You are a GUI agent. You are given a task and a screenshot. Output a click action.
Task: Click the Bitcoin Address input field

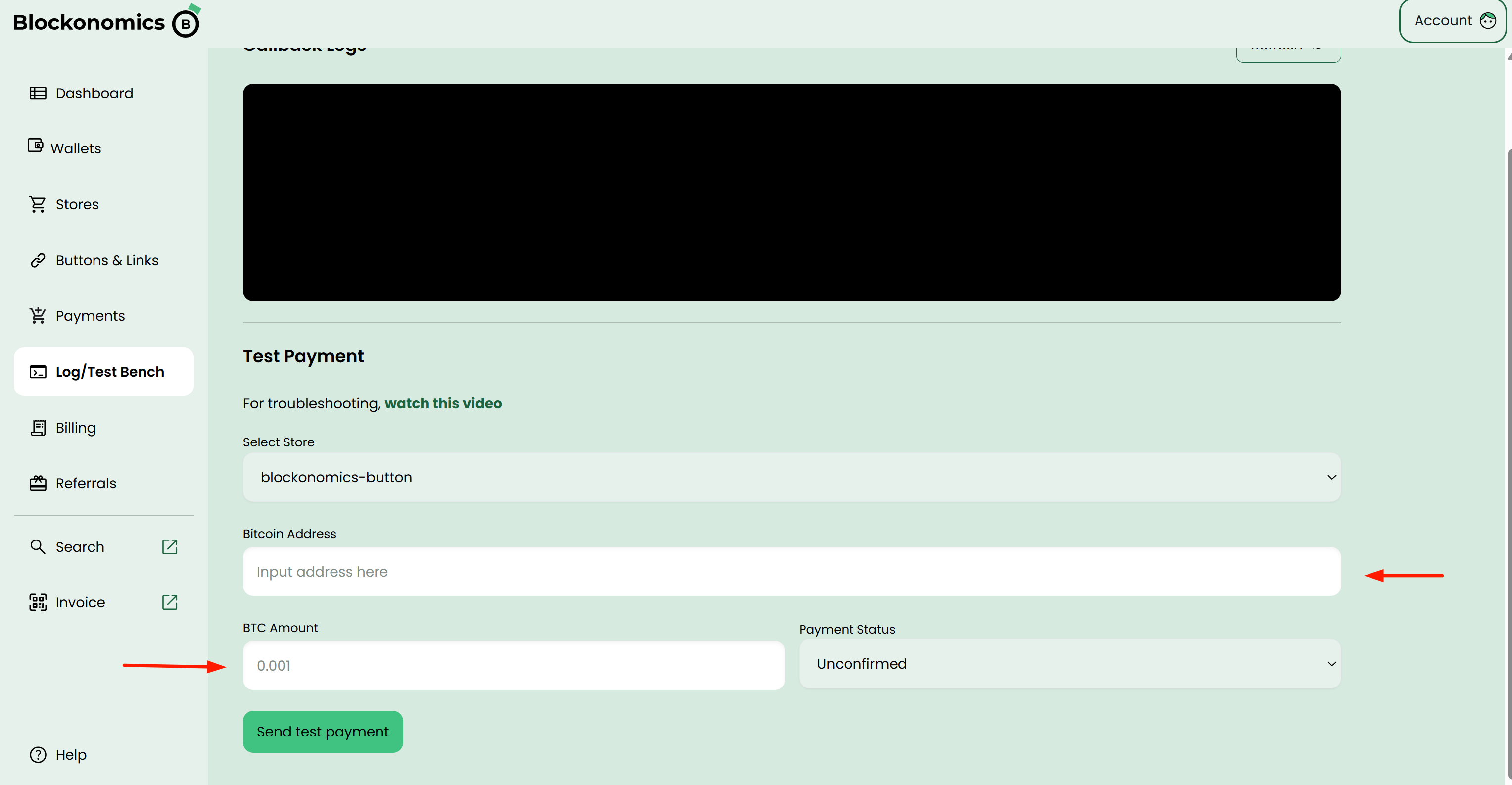click(x=791, y=572)
